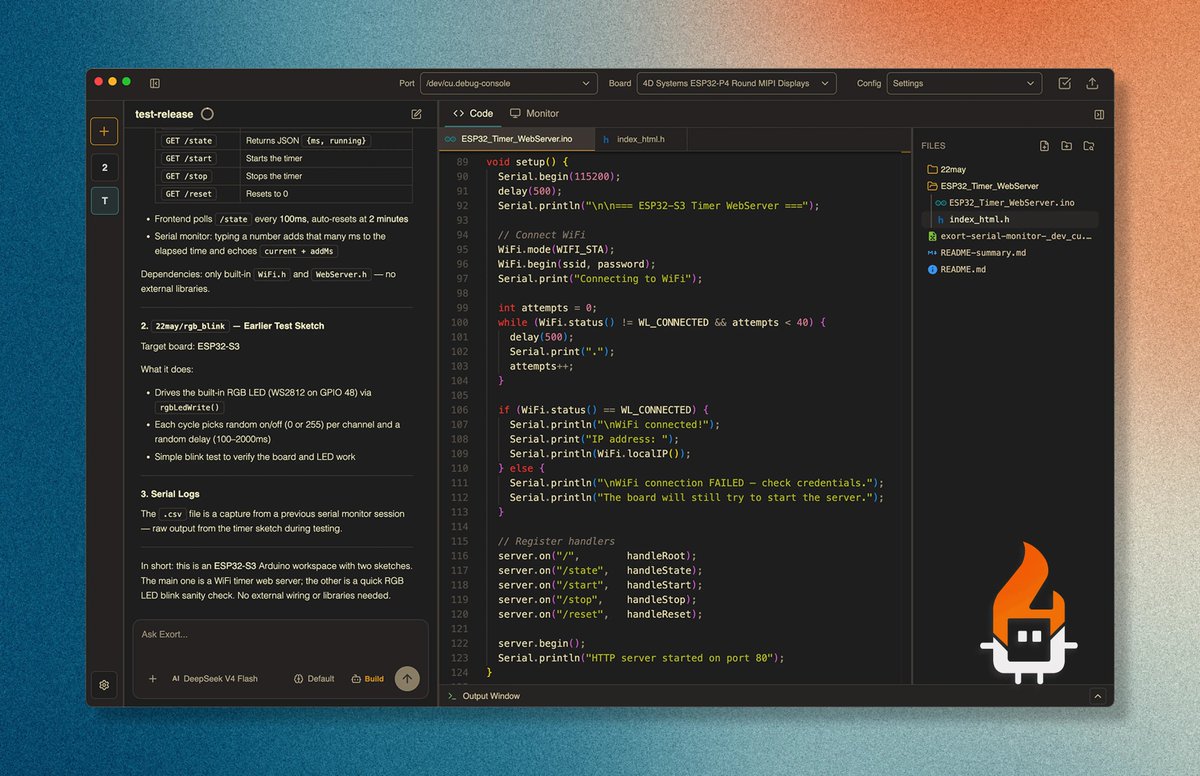Viewport: 1200px width, 776px height.
Task: Click the new file icon in Files panel
Action: [1044, 146]
